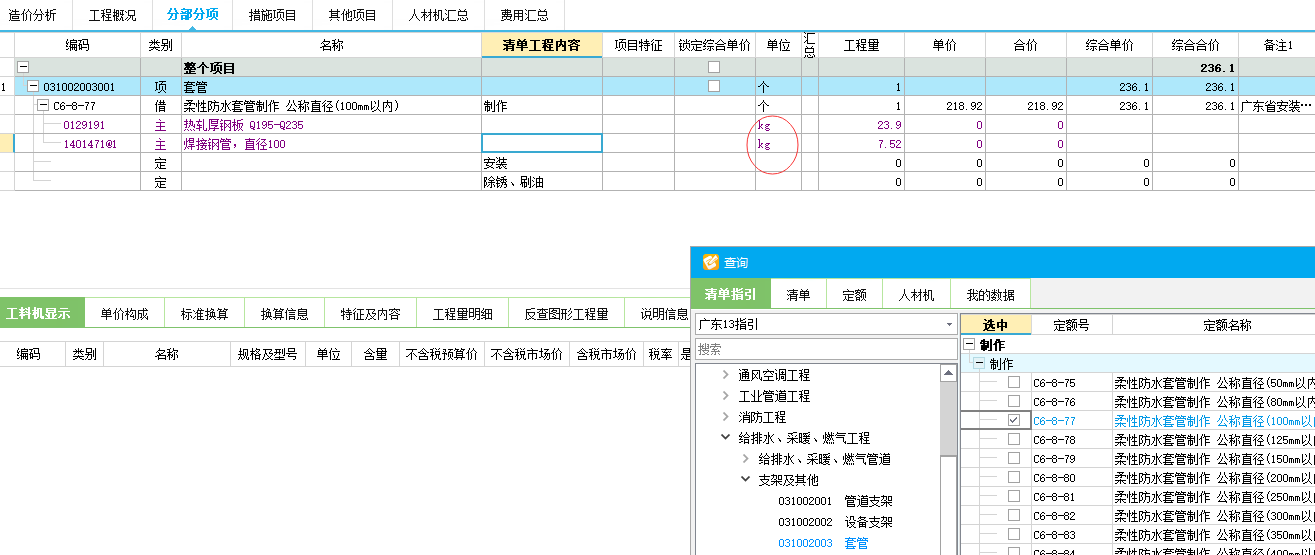1315x555 pixels.
Task: Tick the checkbox for quota C6-8-83
Action: click(1014, 534)
